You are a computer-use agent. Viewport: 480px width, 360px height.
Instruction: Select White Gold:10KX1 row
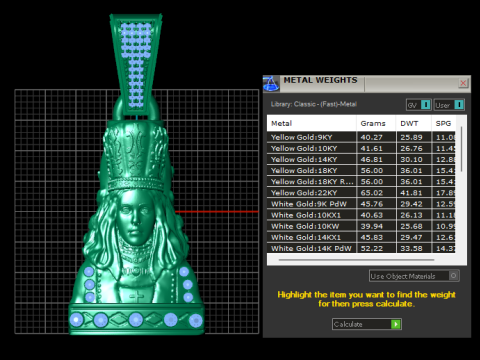point(361,215)
